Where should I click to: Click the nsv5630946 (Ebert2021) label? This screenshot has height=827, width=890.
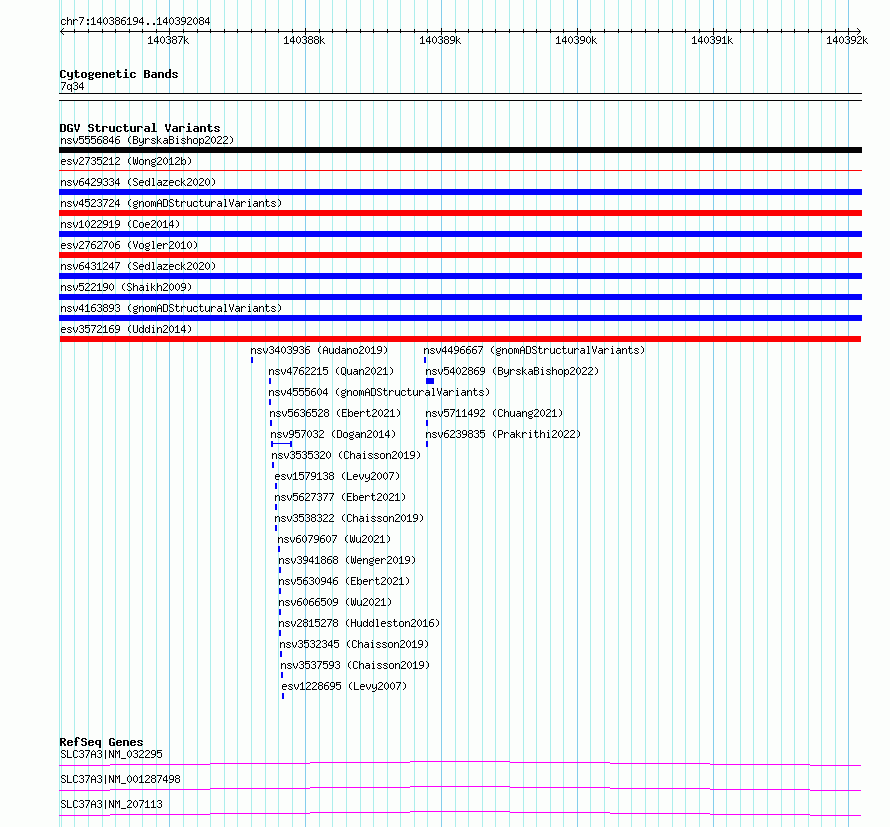[x=344, y=581]
